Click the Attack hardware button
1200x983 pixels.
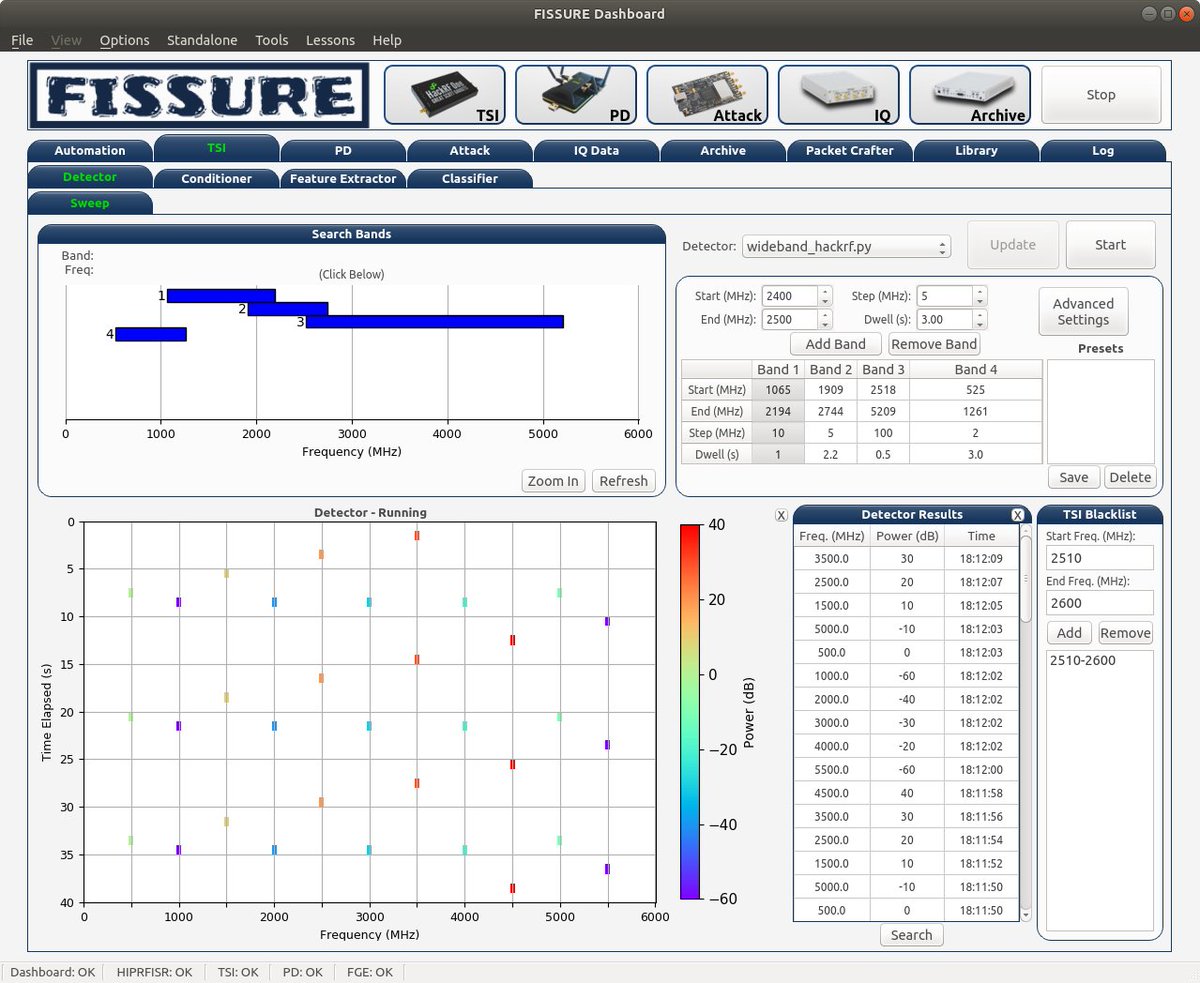point(707,95)
